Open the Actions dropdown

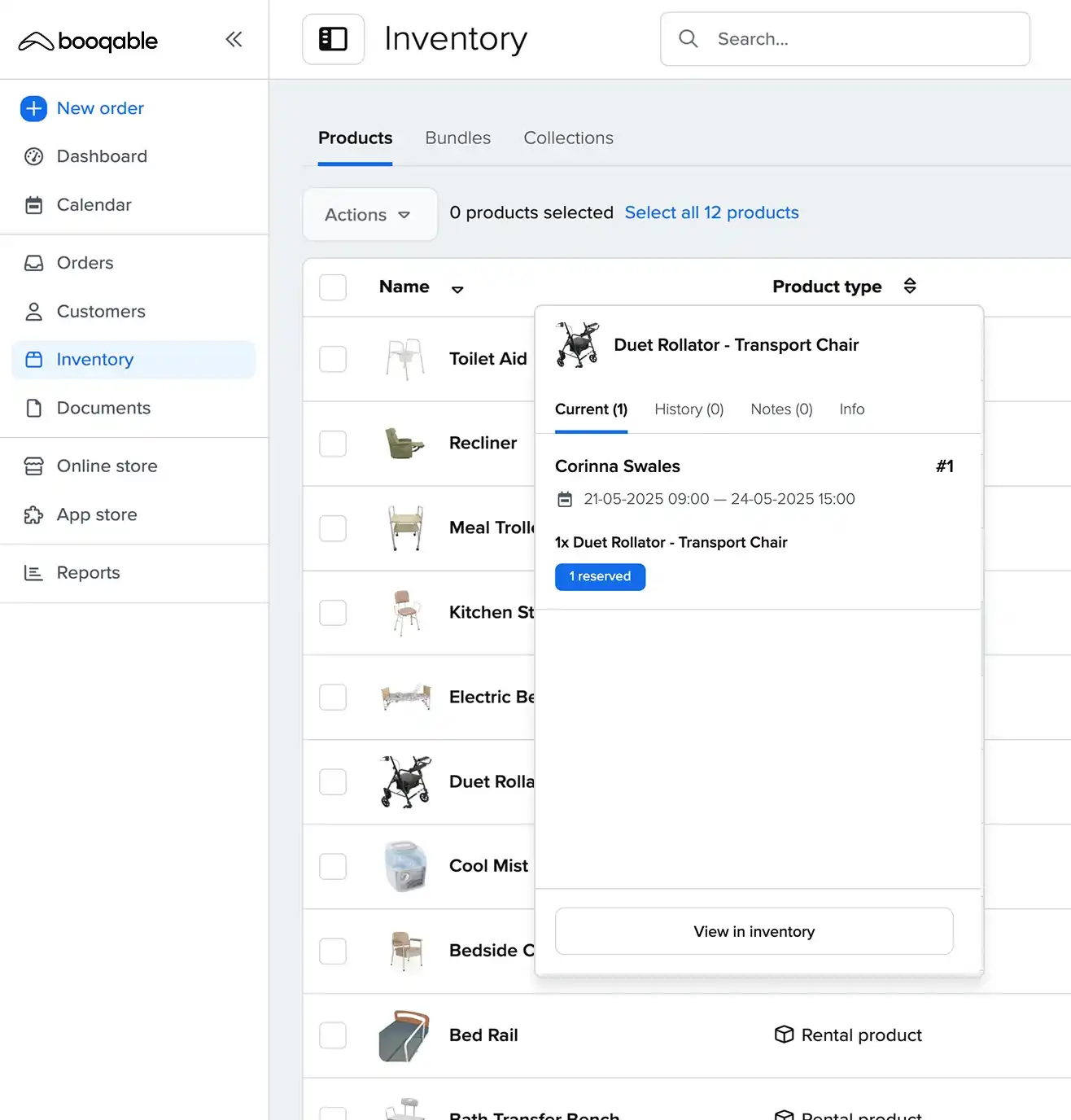point(369,215)
